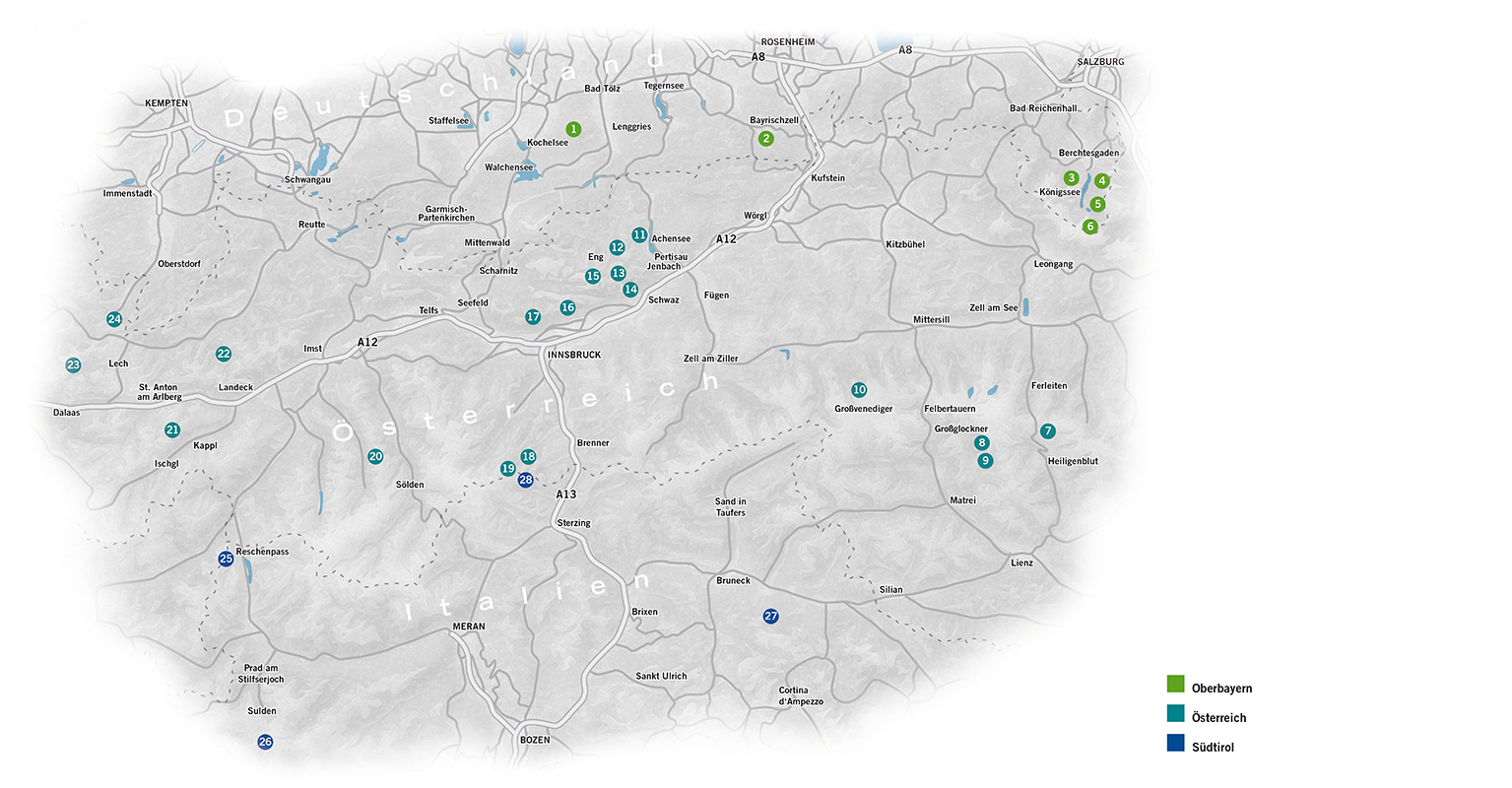Click the INNSBRUCK city label
The width and height of the screenshot is (1512, 788).
pyautogui.click(x=572, y=355)
